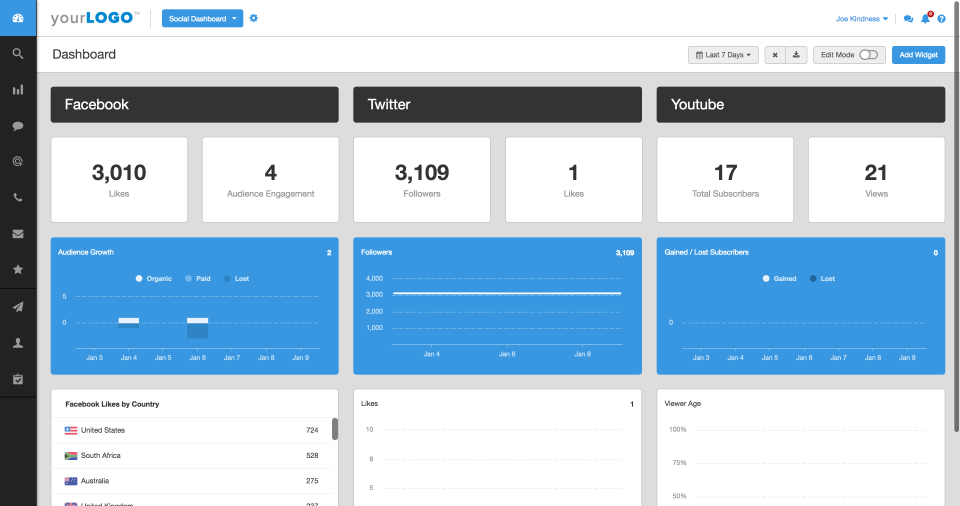Image resolution: width=960 pixels, height=506 pixels.
Task: Open the envelope email sidebar icon
Action: (18, 233)
